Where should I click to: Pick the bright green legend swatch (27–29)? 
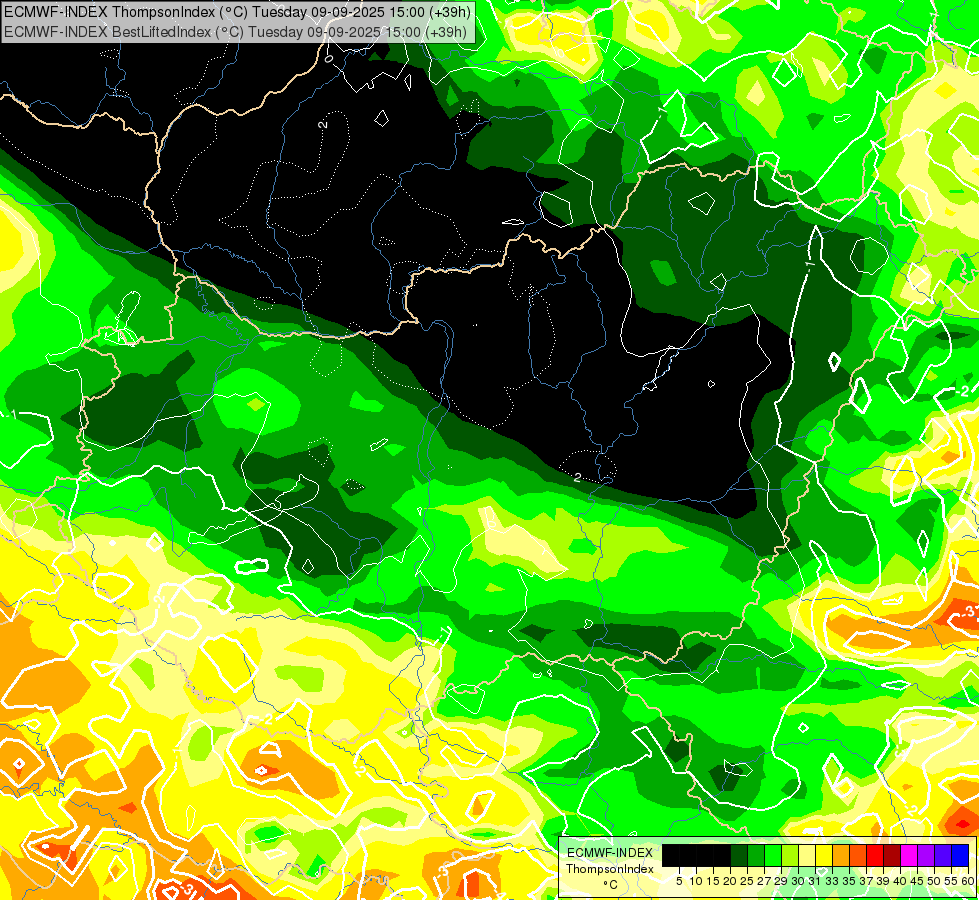click(772, 855)
